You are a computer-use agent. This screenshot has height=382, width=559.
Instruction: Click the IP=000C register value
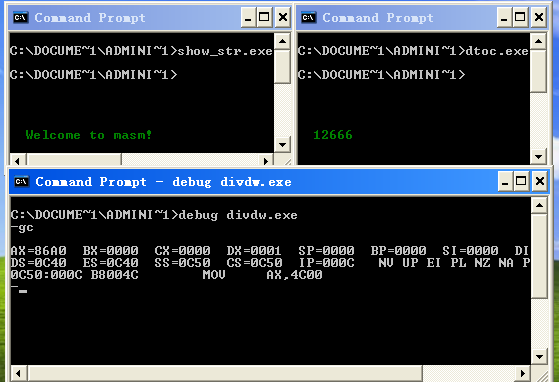[x=326, y=263]
